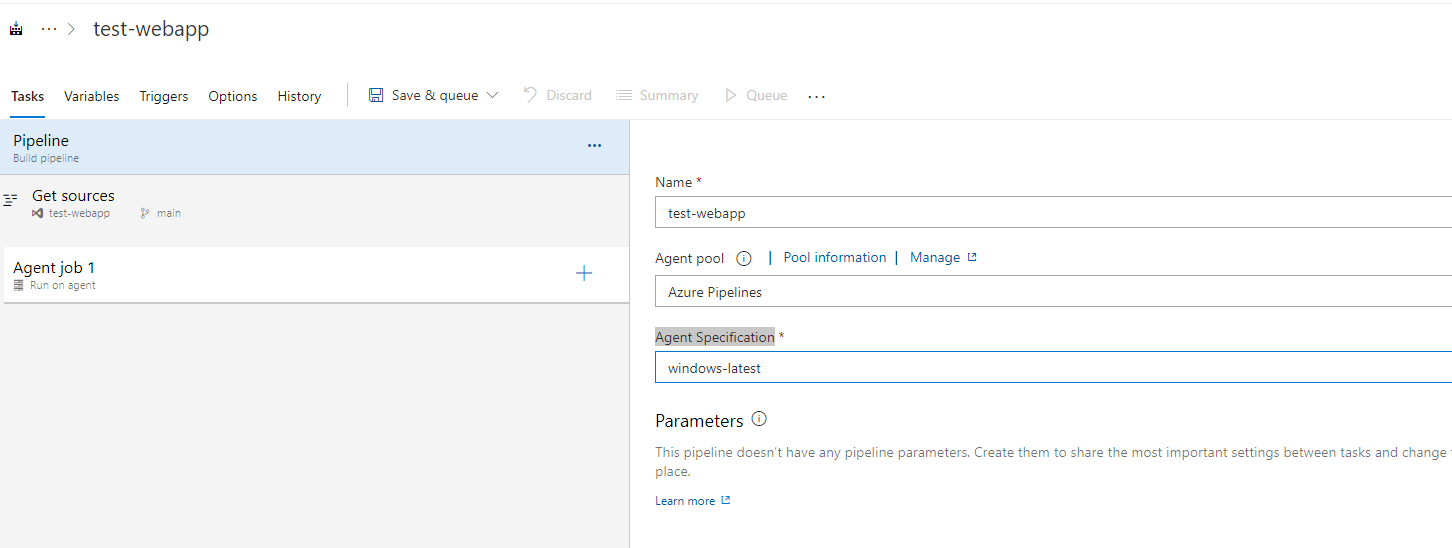Click the Pool information link

point(834,257)
